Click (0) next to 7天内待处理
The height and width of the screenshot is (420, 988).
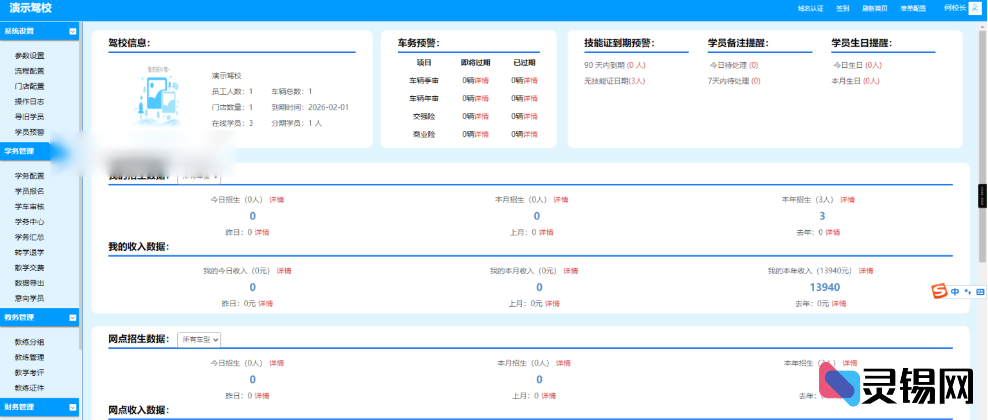(755, 81)
